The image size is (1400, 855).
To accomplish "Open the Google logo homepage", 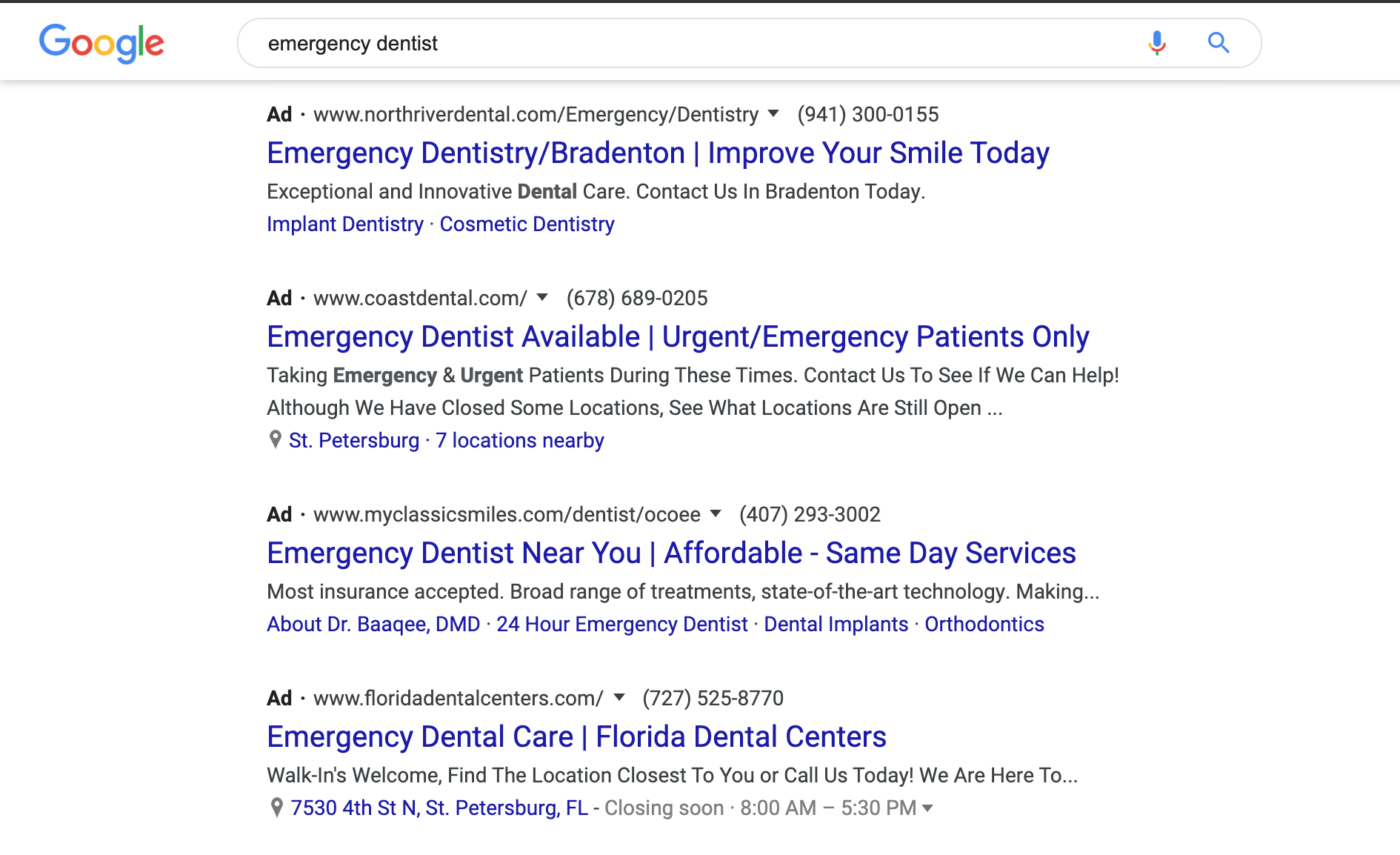I will [101, 43].
